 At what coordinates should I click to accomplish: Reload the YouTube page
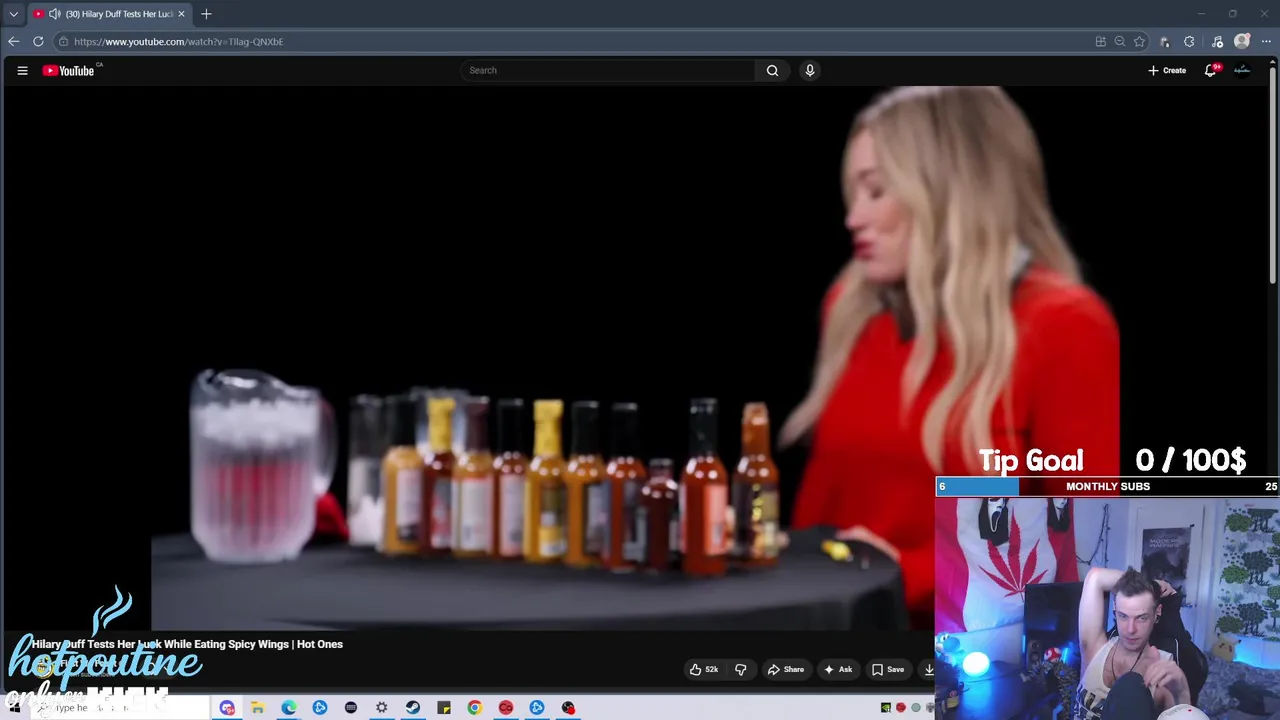[38, 41]
